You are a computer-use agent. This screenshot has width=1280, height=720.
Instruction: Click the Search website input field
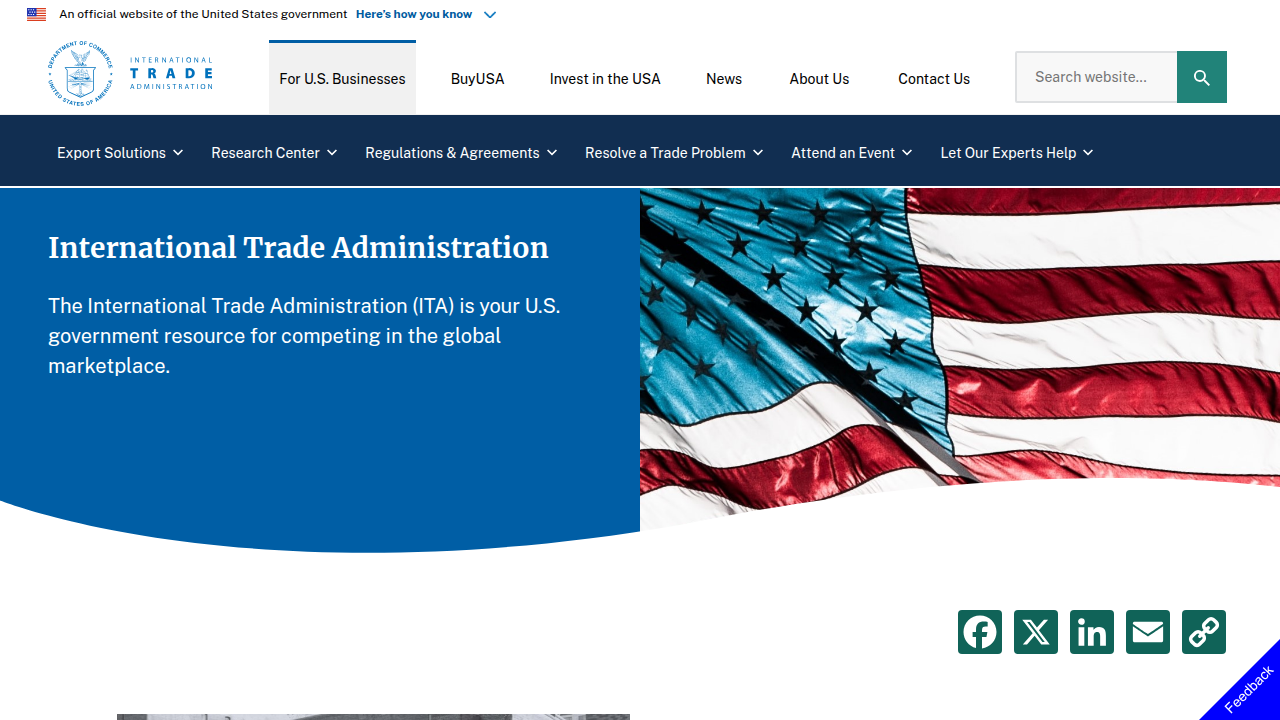point(1096,77)
